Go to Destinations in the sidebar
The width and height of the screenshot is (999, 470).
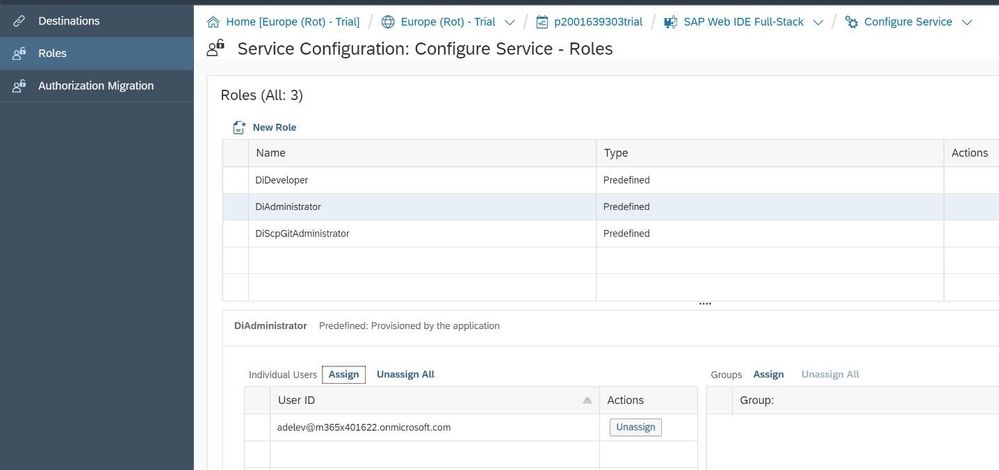click(69, 21)
